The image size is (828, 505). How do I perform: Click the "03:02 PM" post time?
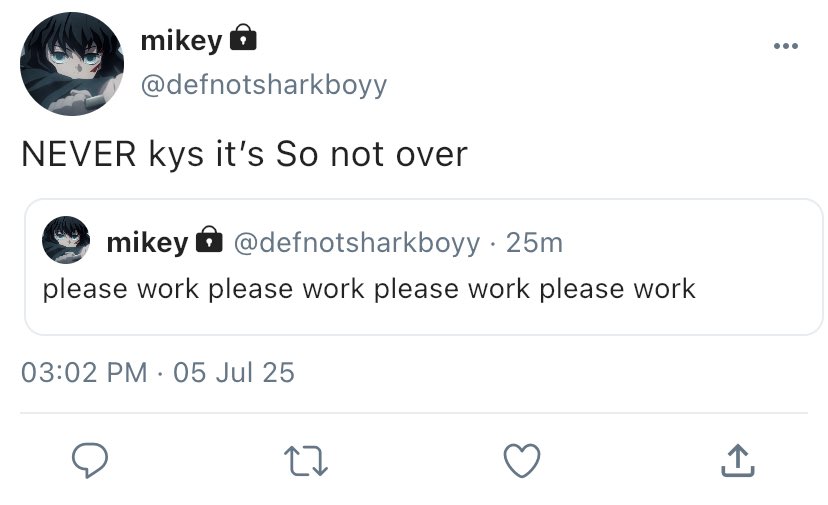click(84, 373)
